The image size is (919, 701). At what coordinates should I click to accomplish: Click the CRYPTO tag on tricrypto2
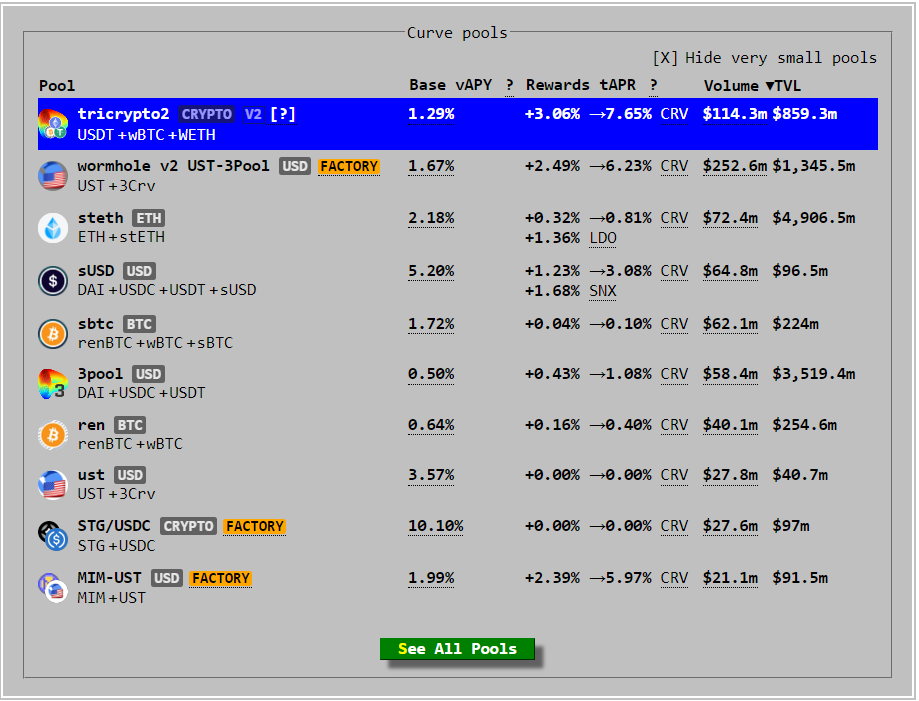point(206,114)
